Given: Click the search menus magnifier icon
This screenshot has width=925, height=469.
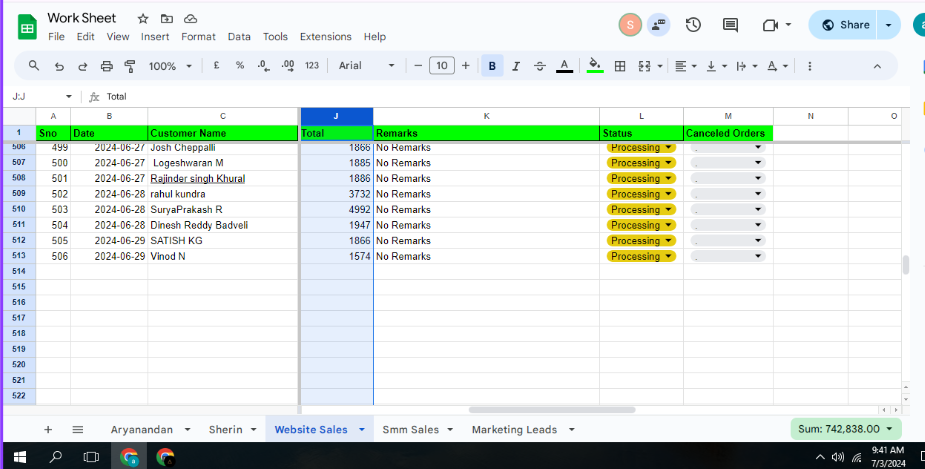Looking at the screenshot, I should tap(34, 66).
